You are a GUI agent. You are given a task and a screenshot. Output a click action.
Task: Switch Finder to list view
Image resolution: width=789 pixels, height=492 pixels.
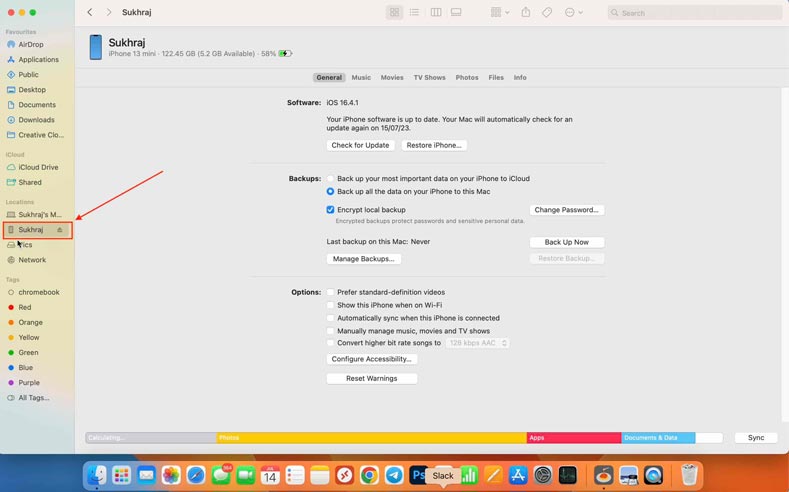(x=414, y=13)
